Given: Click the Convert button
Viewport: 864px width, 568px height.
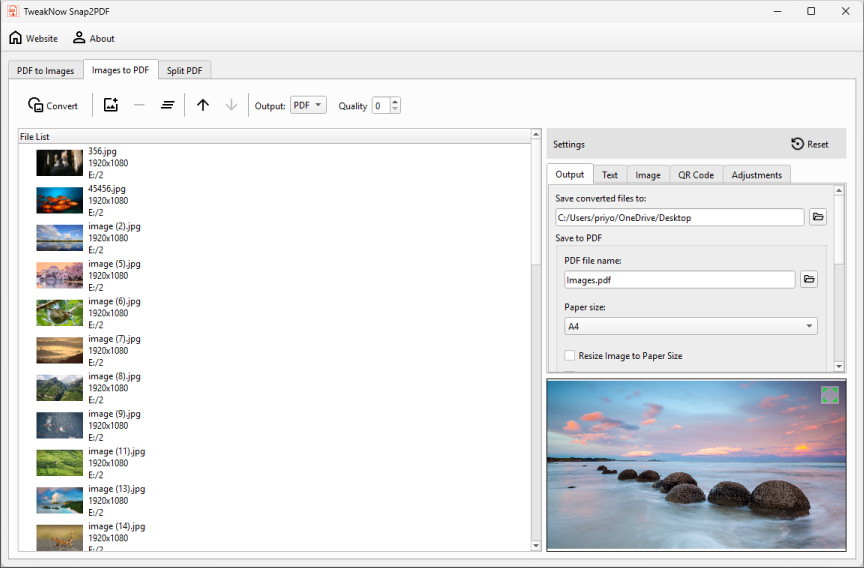Looking at the screenshot, I should click(x=53, y=105).
